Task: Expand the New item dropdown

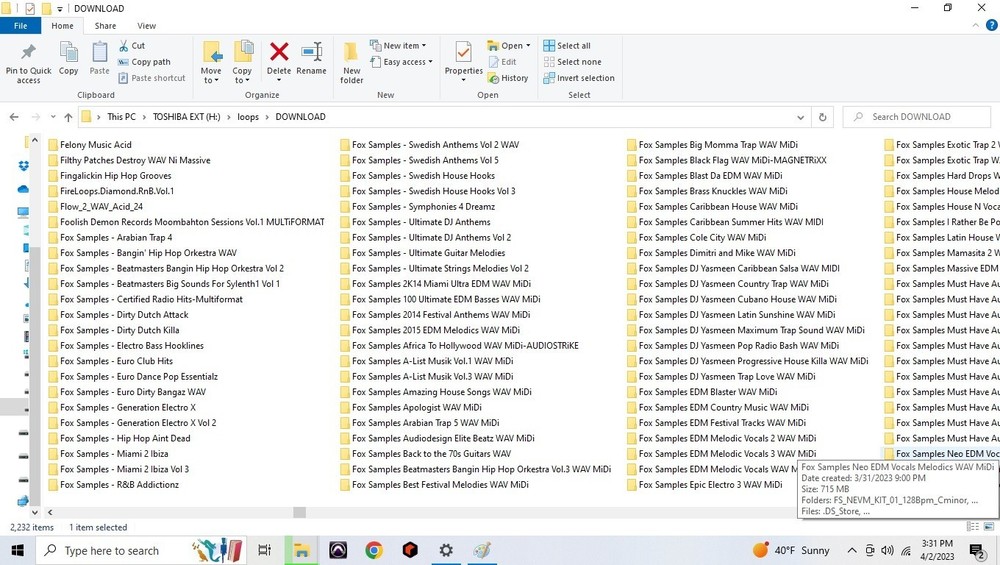Action: coord(398,46)
